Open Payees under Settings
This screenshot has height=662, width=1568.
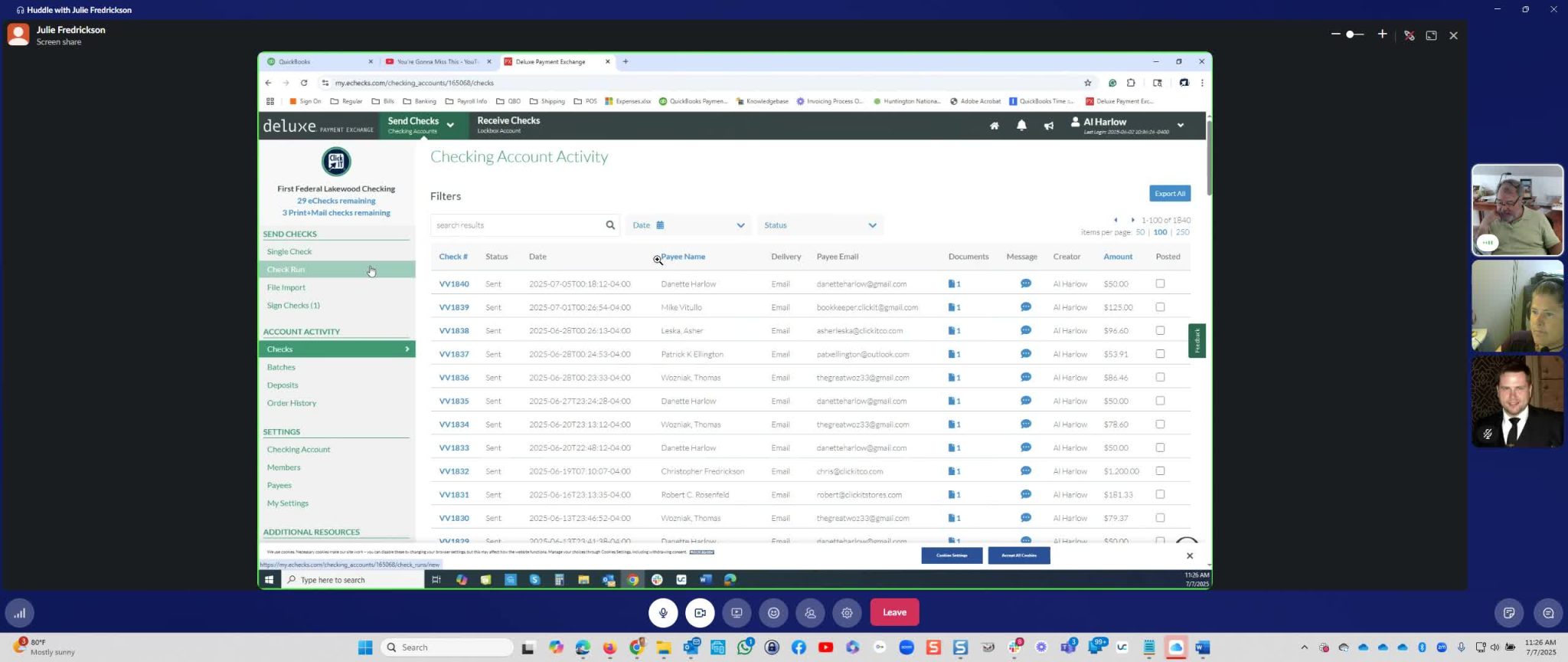(x=279, y=485)
